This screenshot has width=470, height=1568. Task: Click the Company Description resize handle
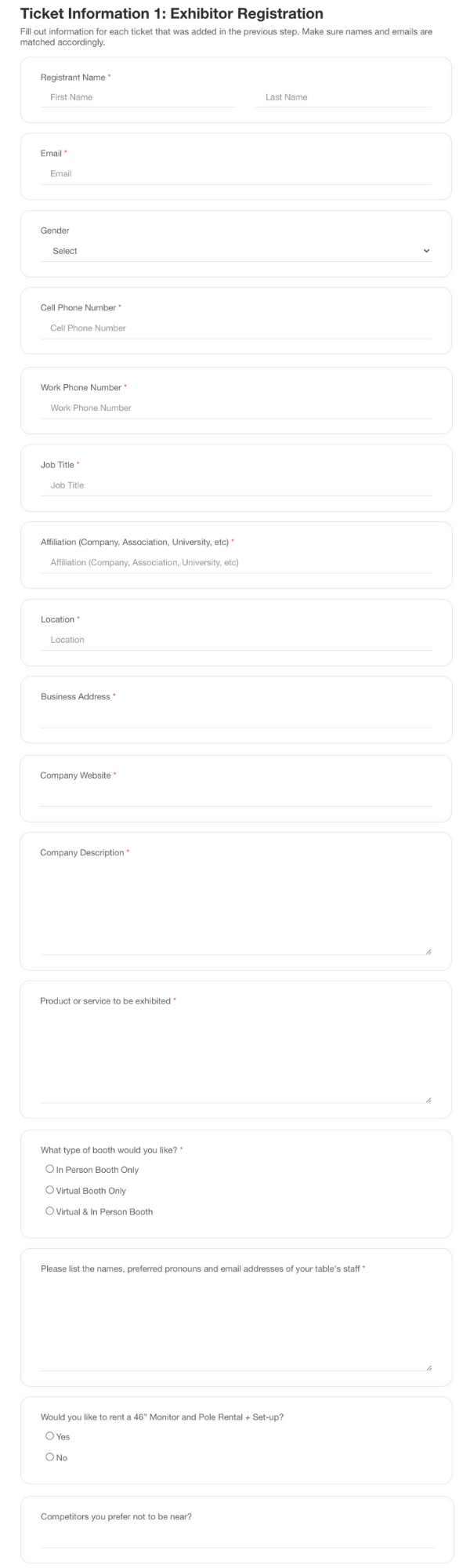coord(428,951)
